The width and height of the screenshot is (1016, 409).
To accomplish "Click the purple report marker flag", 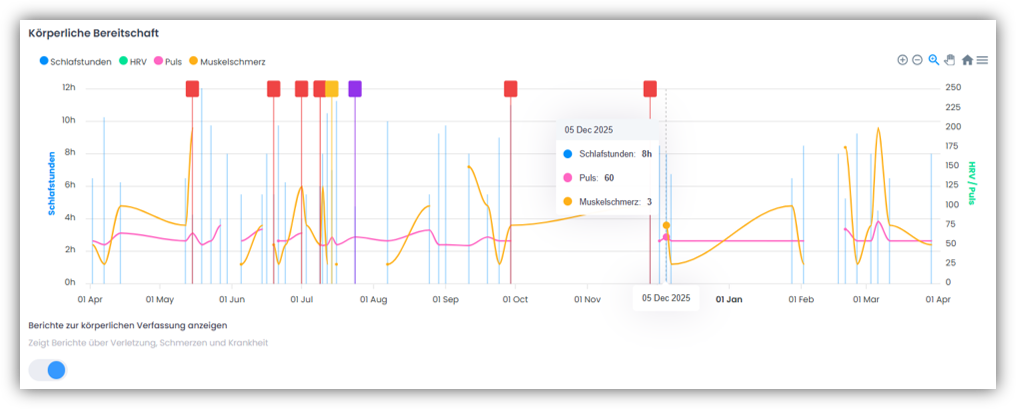I will [355, 88].
